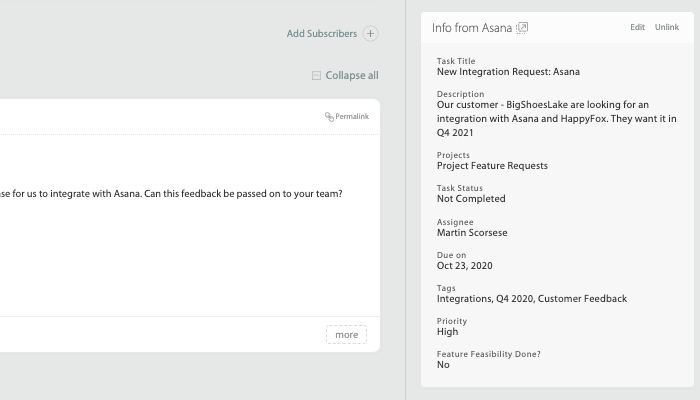Click the Collapse all minus box icon
Screen dimensions: 700x400
[x=316, y=75]
